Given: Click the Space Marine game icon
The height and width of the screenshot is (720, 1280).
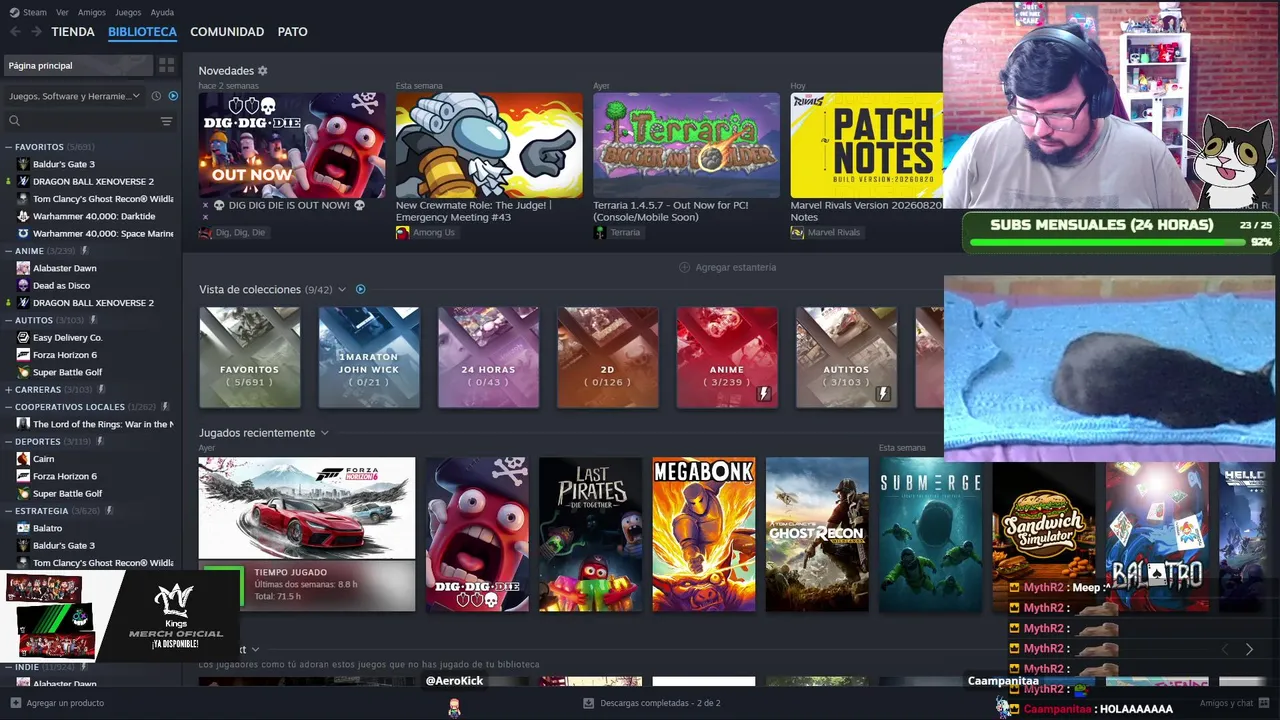Looking at the screenshot, I should 23,233.
